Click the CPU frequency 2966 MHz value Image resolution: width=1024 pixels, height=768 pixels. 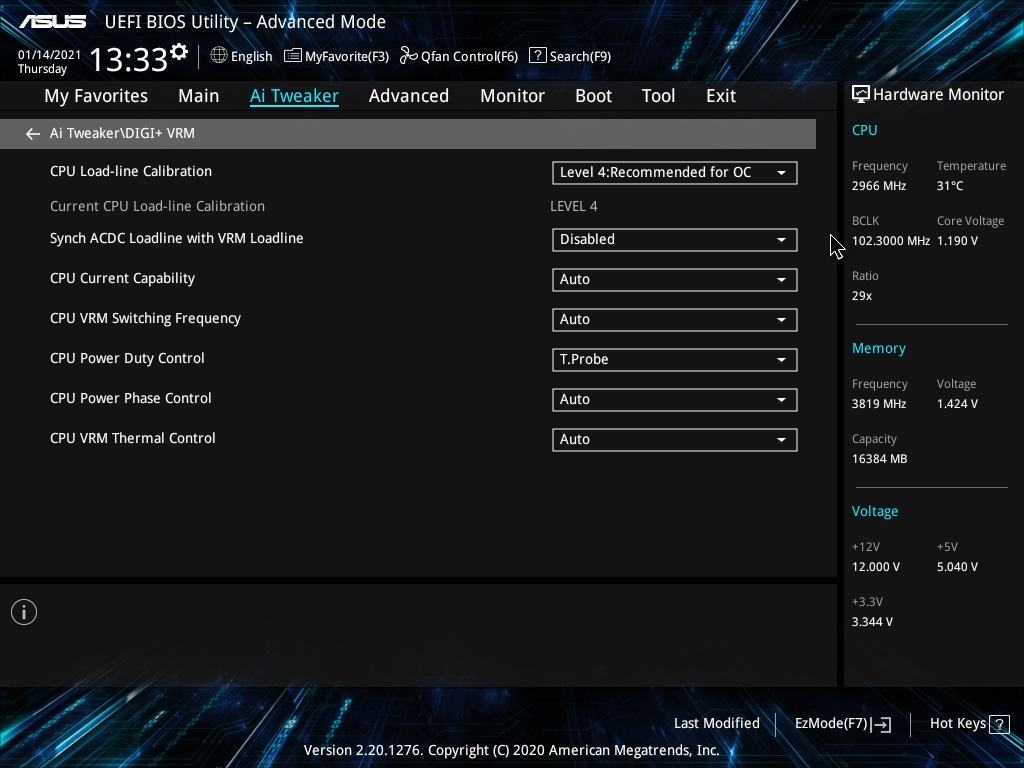[x=878, y=186]
